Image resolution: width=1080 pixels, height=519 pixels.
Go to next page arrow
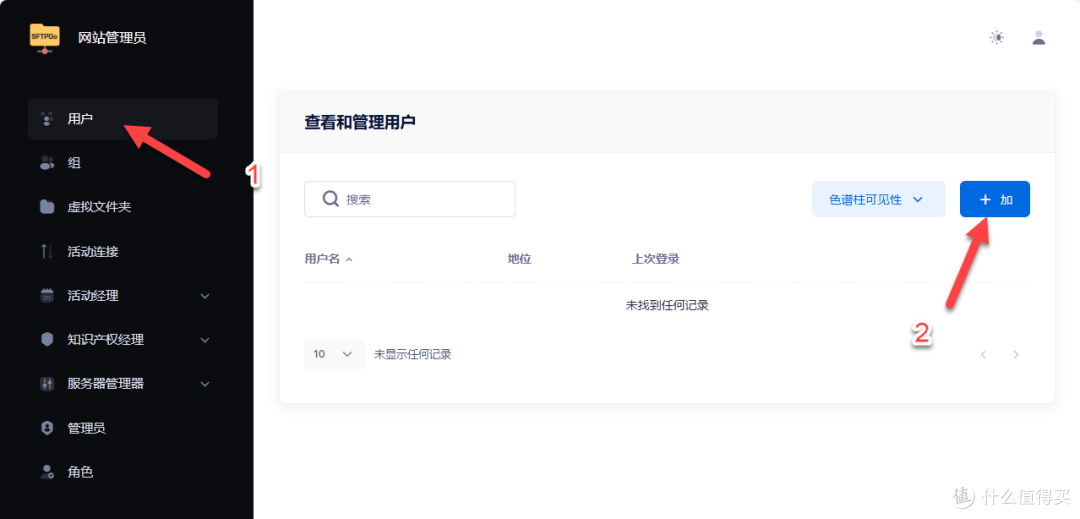1016,355
